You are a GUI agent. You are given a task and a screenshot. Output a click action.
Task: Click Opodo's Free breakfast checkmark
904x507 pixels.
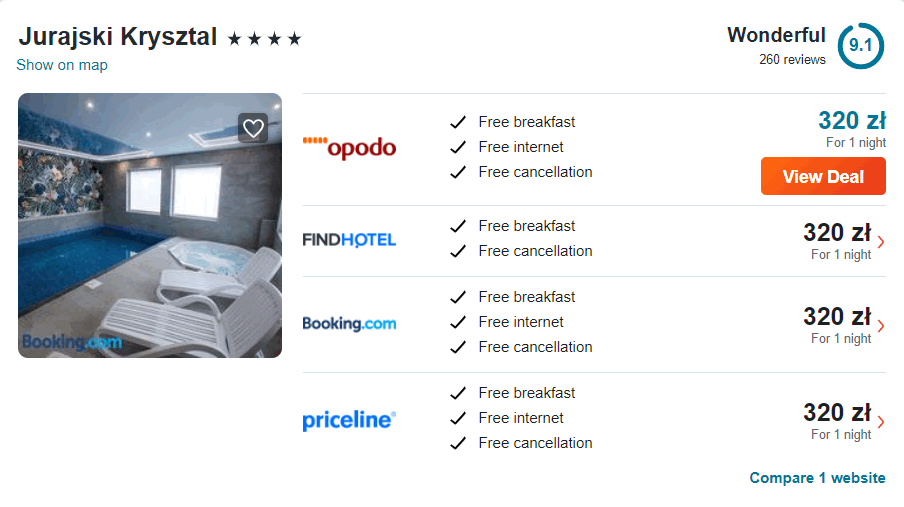click(458, 122)
